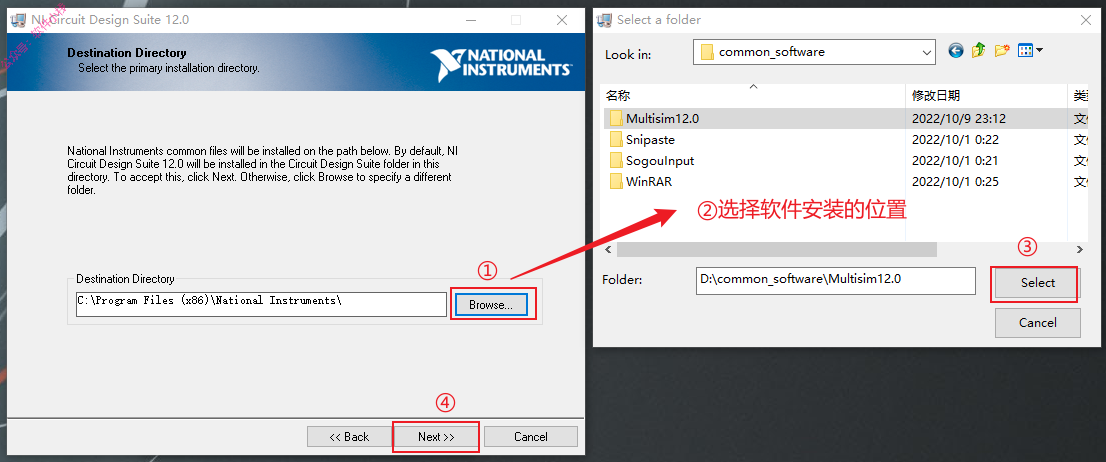Cancel the NI Circuit Design installer
This screenshot has height=462, width=1106.
coord(530,437)
